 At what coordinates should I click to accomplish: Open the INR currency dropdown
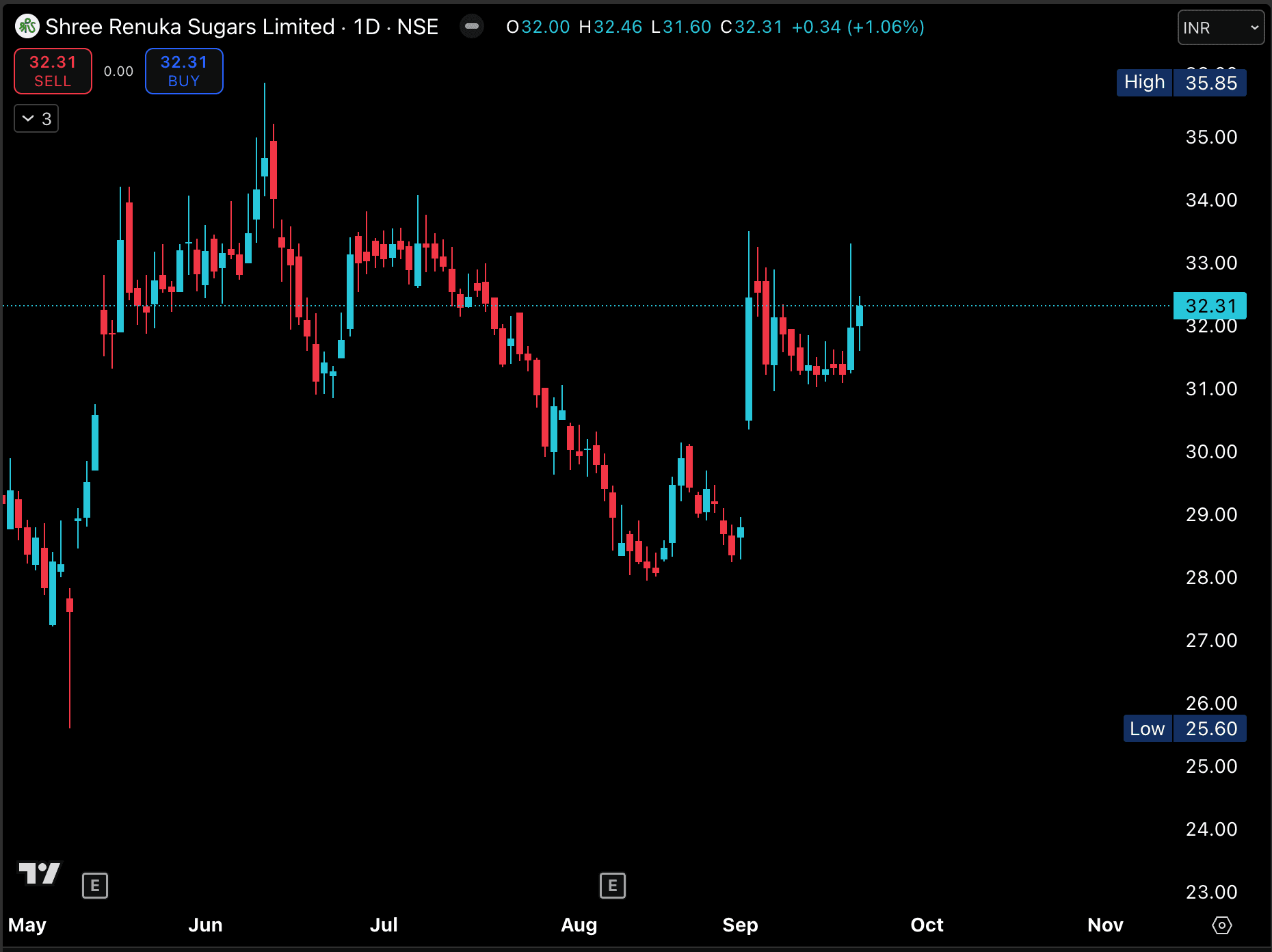pos(1221,27)
